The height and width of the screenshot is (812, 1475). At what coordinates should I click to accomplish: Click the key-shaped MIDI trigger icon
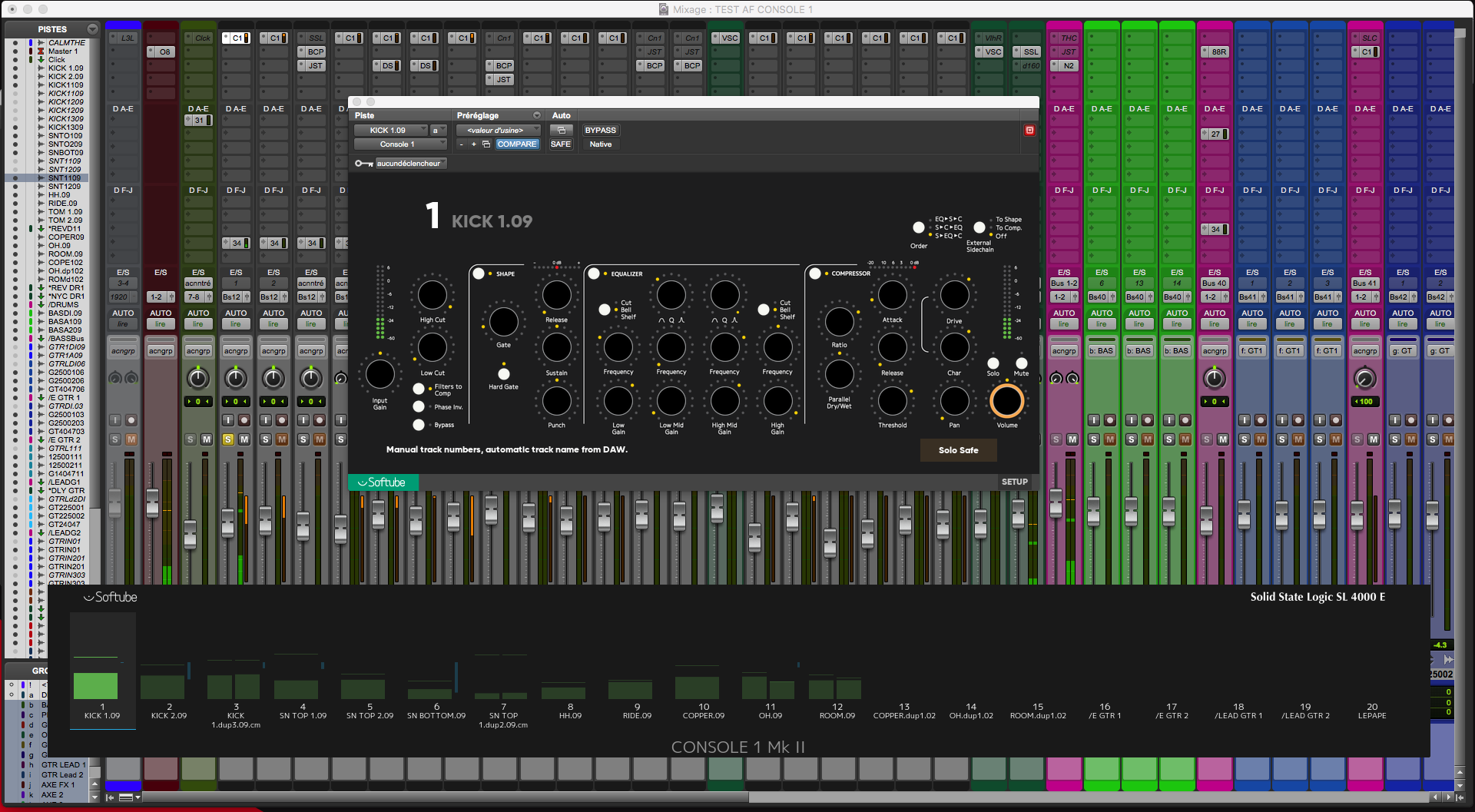[363, 163]
